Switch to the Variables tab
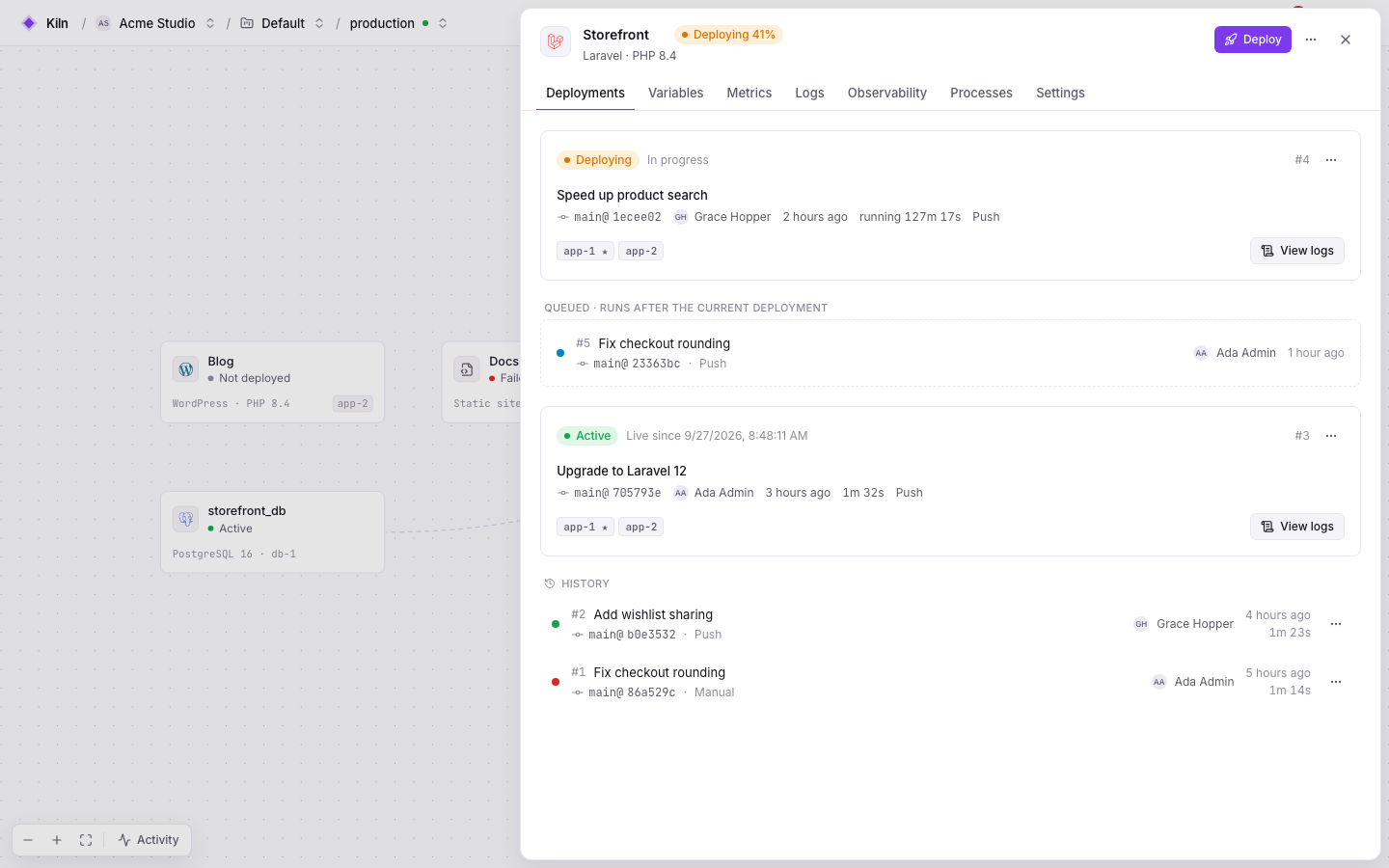 (675, 93)
